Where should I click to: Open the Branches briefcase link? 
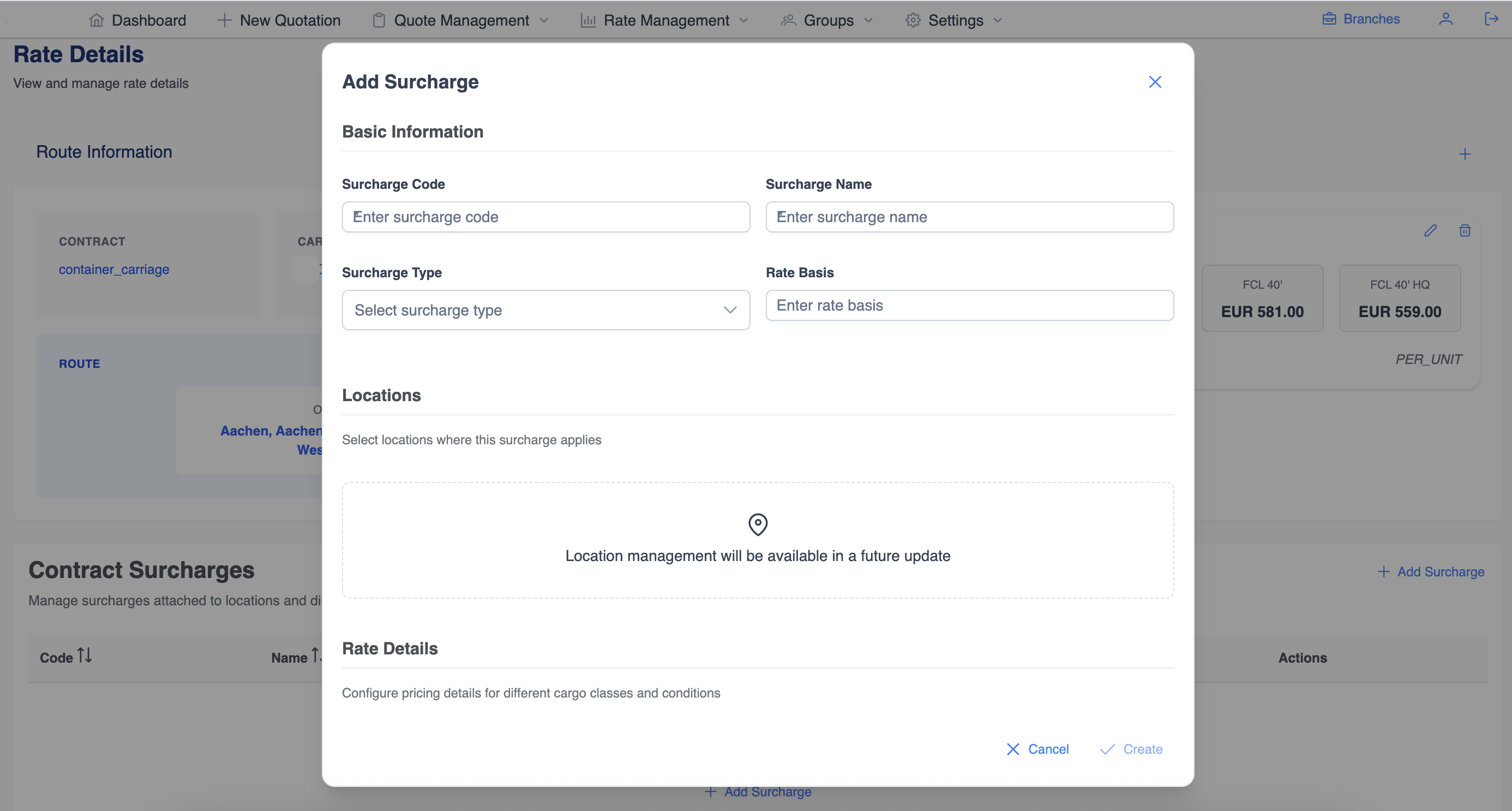coord(1360,20)
